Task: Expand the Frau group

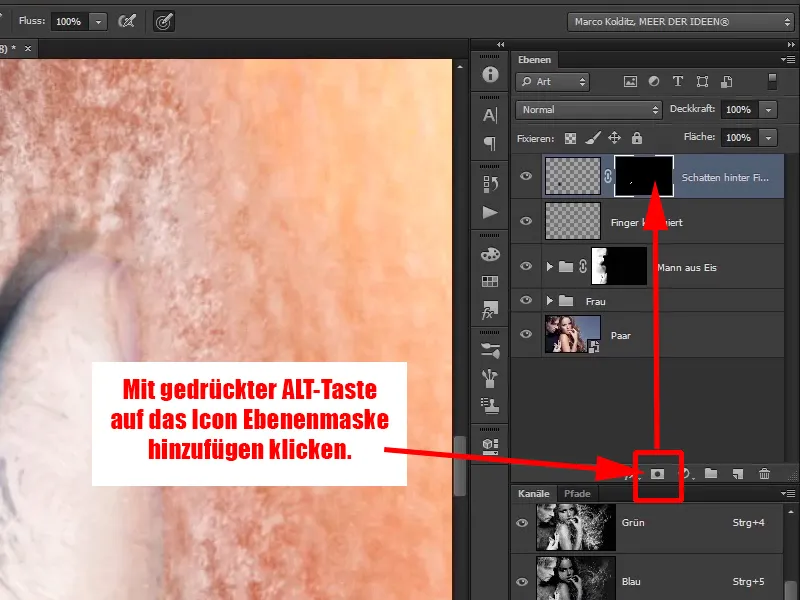Action: pos(549,301)
